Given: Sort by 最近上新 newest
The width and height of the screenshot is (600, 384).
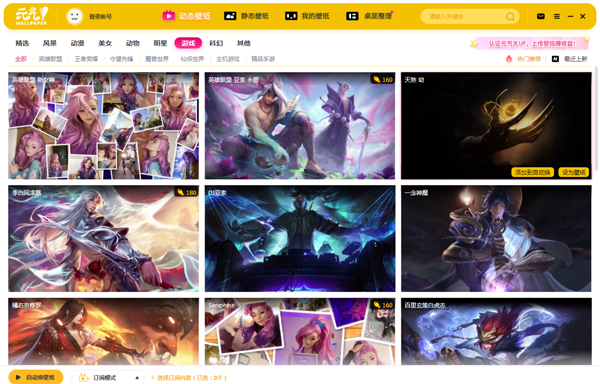Looking at the screenshot, I should click(569, 59).
